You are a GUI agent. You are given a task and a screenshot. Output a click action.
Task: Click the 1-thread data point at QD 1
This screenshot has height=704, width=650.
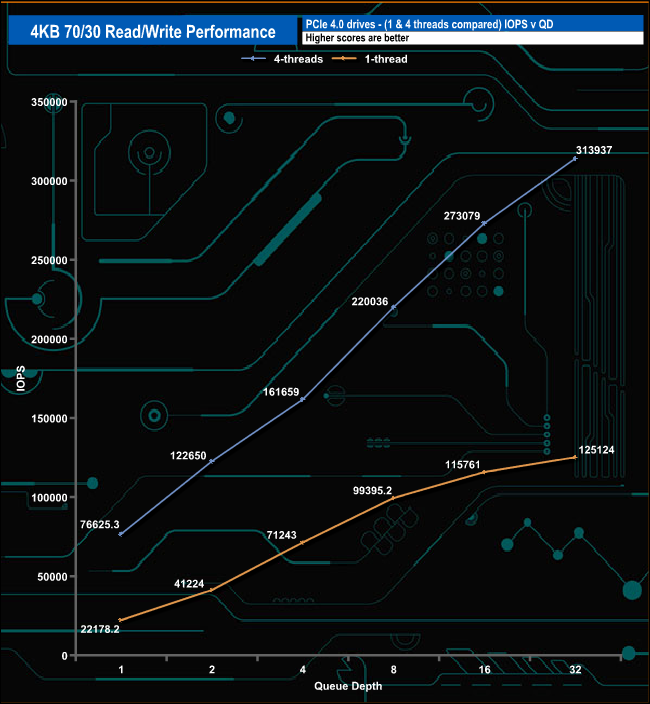coord(120,620)
